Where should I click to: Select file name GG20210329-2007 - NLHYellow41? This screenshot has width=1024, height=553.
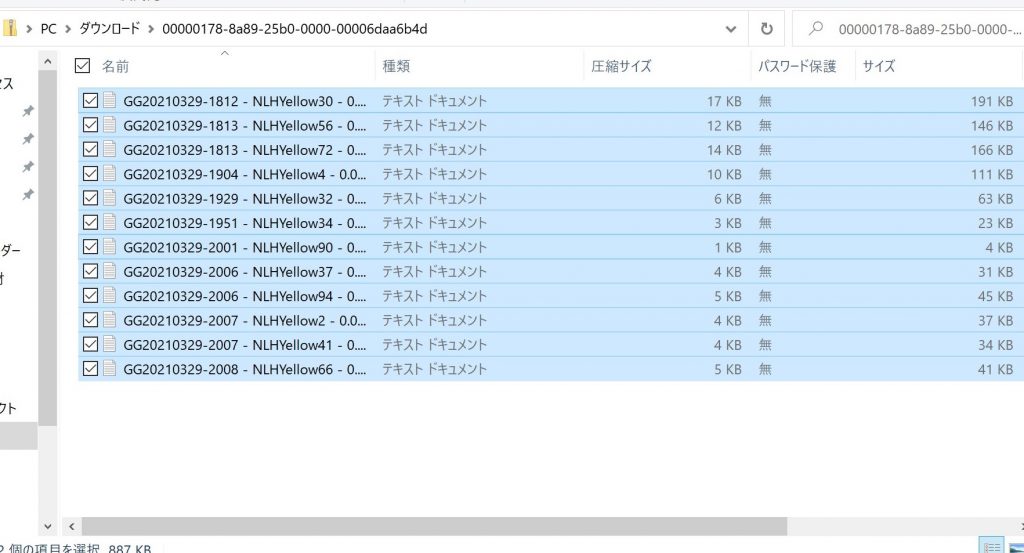(245, 345)
